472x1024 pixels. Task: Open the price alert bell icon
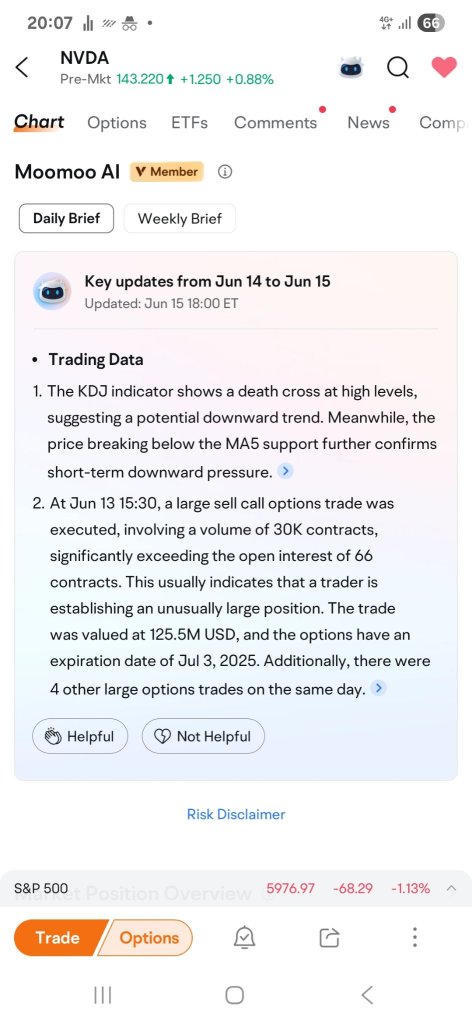pyautogui.click(x=244, y=938)
